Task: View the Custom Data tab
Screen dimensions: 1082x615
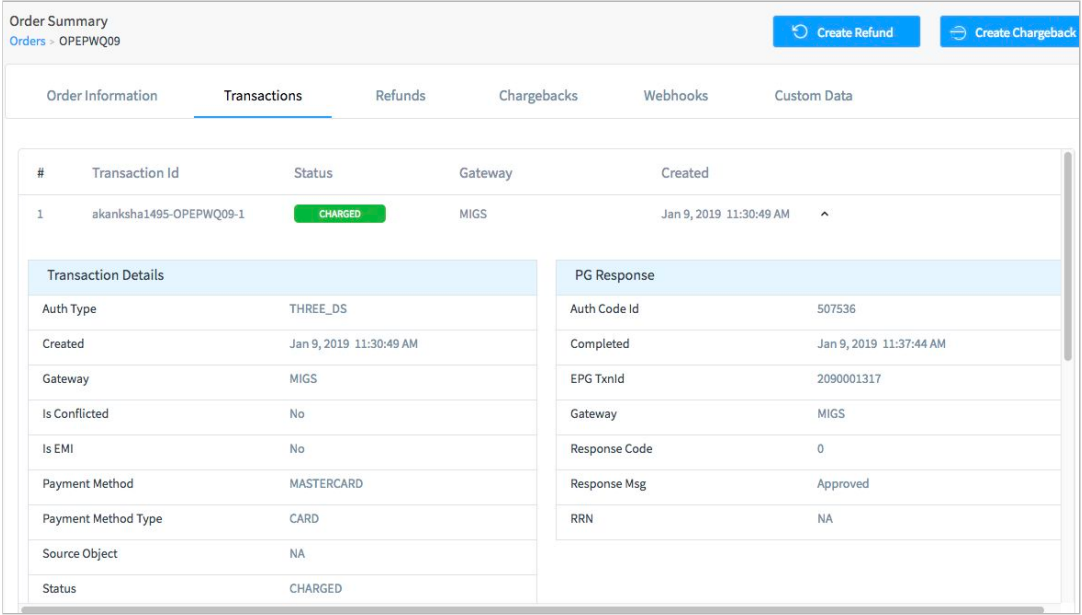Action: coord(813,96)
